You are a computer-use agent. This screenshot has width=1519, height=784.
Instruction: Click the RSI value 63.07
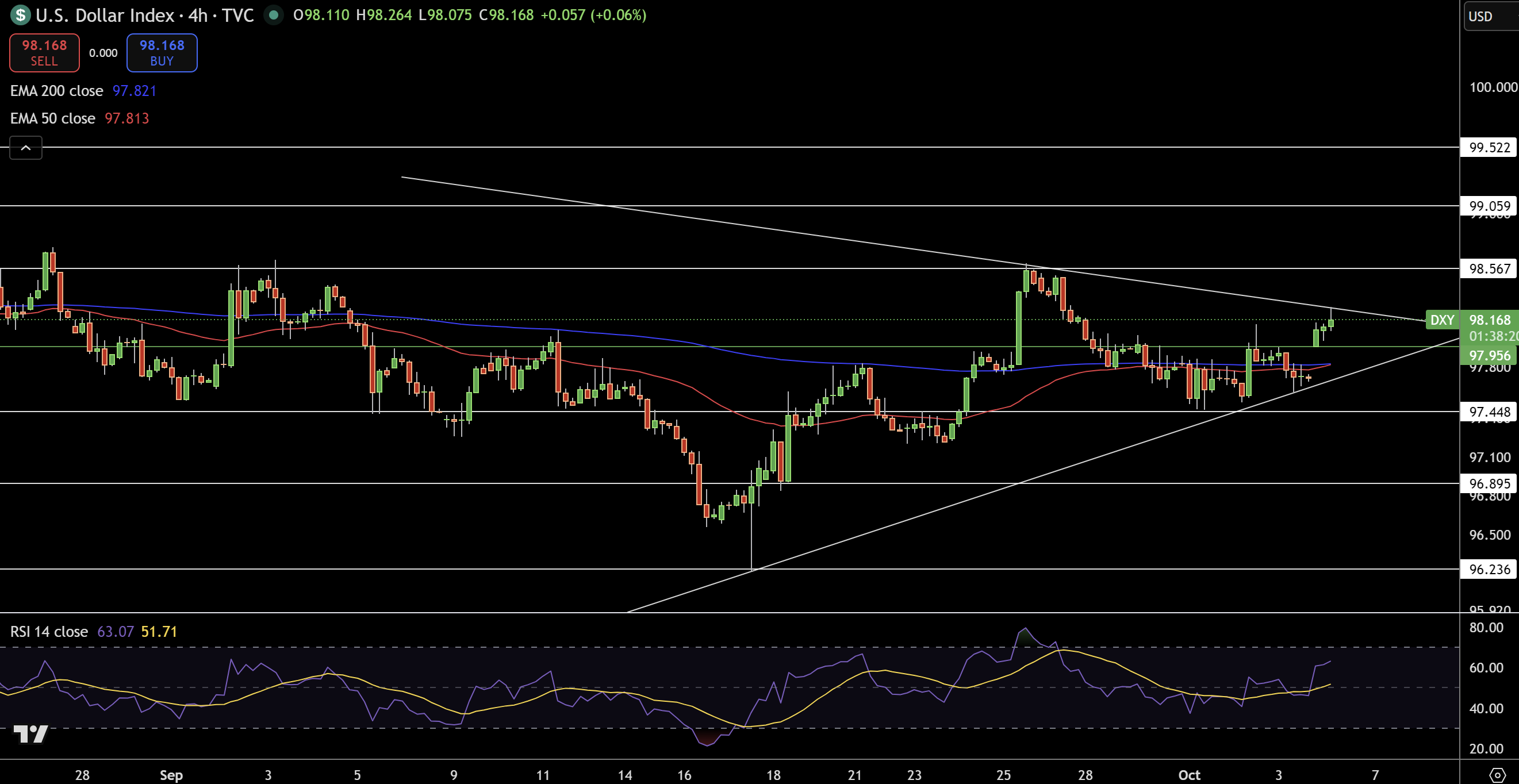[x=116, y=632]
